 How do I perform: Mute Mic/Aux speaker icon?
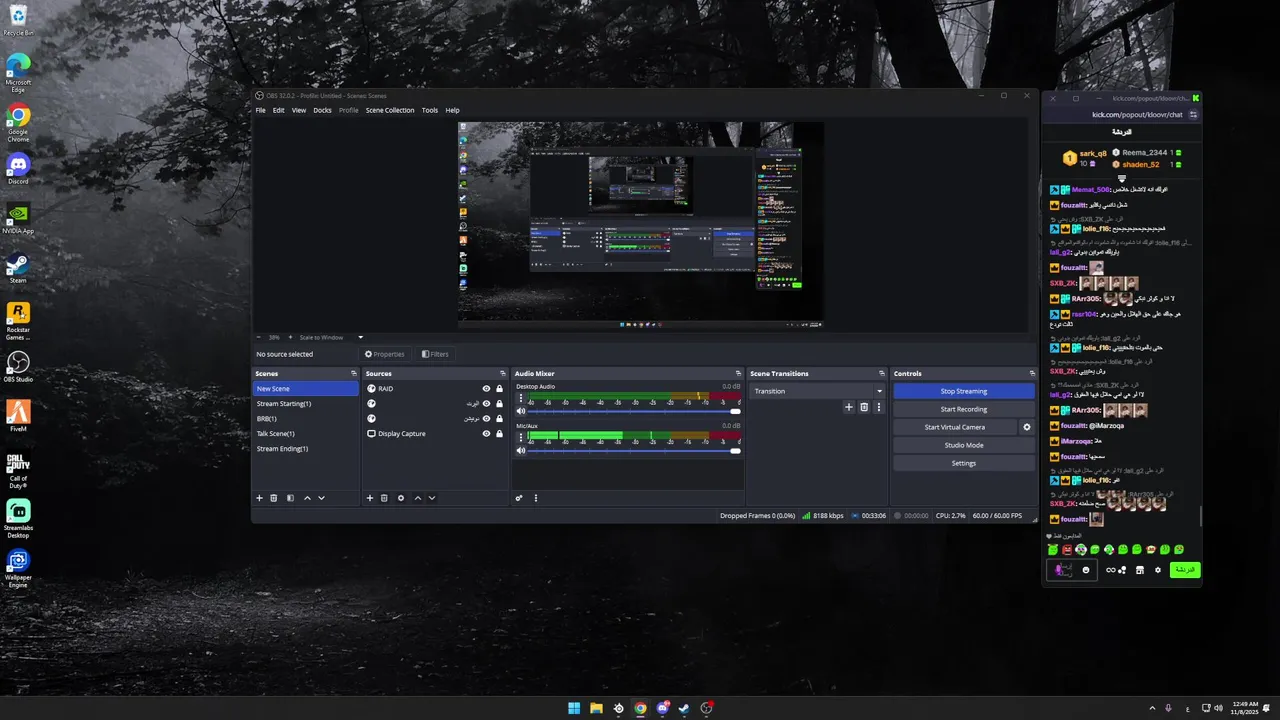pyautogui.click(x=520, y=451)
